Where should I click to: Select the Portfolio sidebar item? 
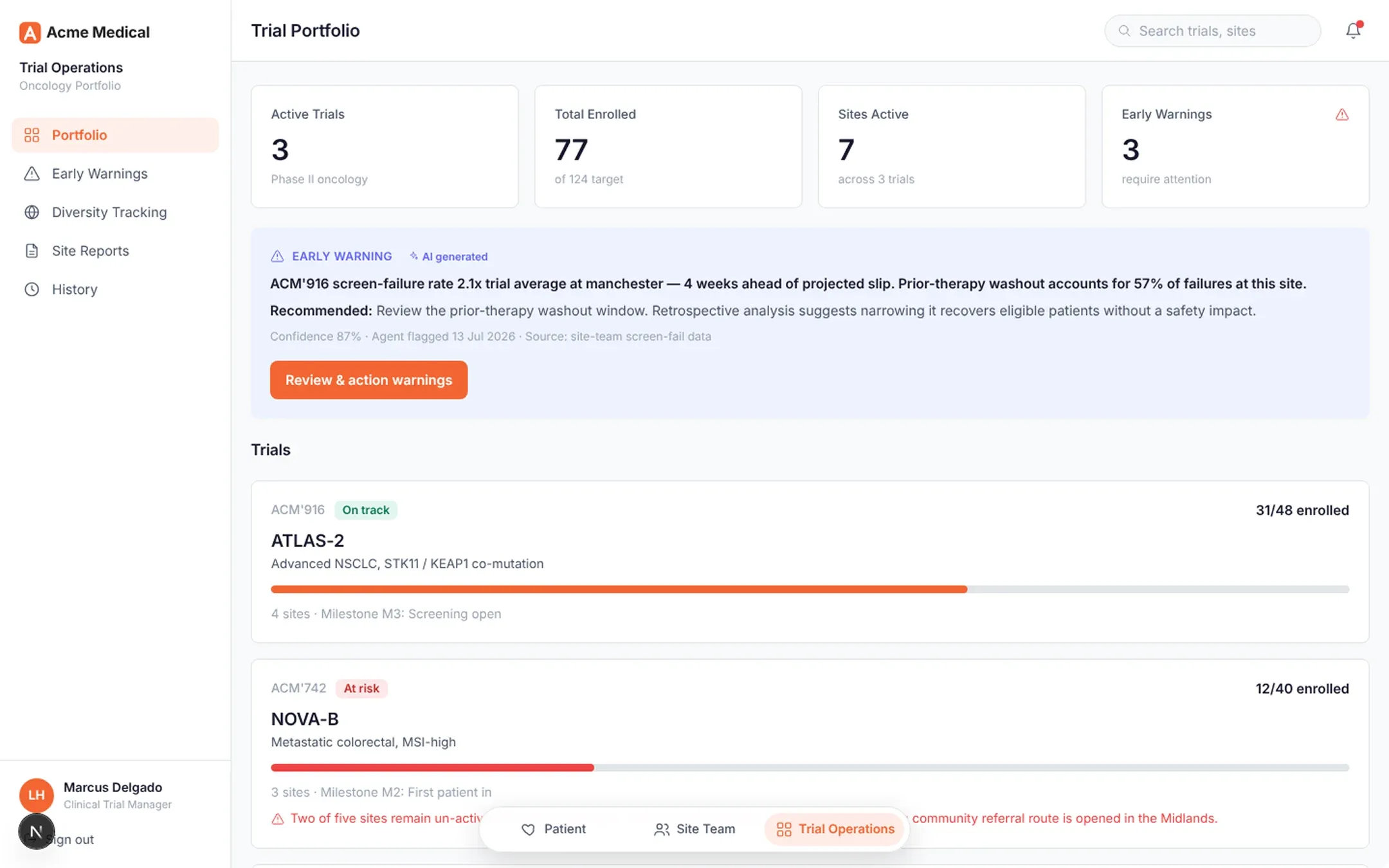point(115,135)
